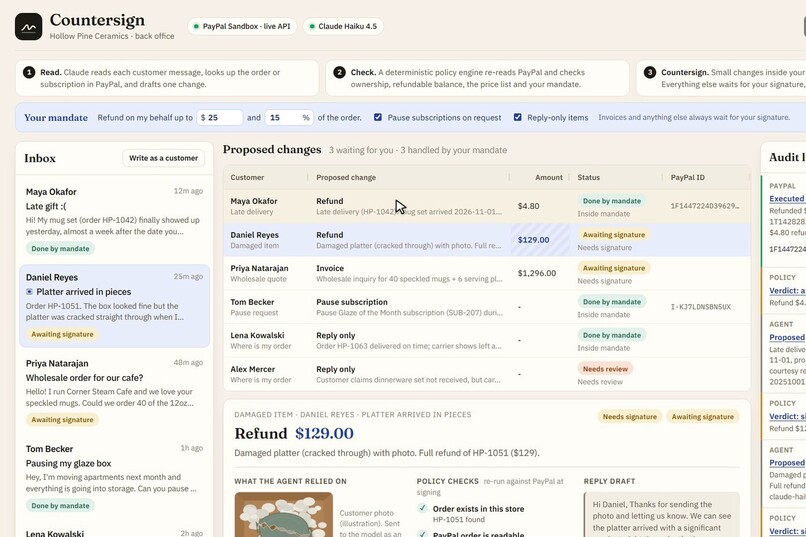Open Tom Becker Pausing my glaze box message

[114, 477]
